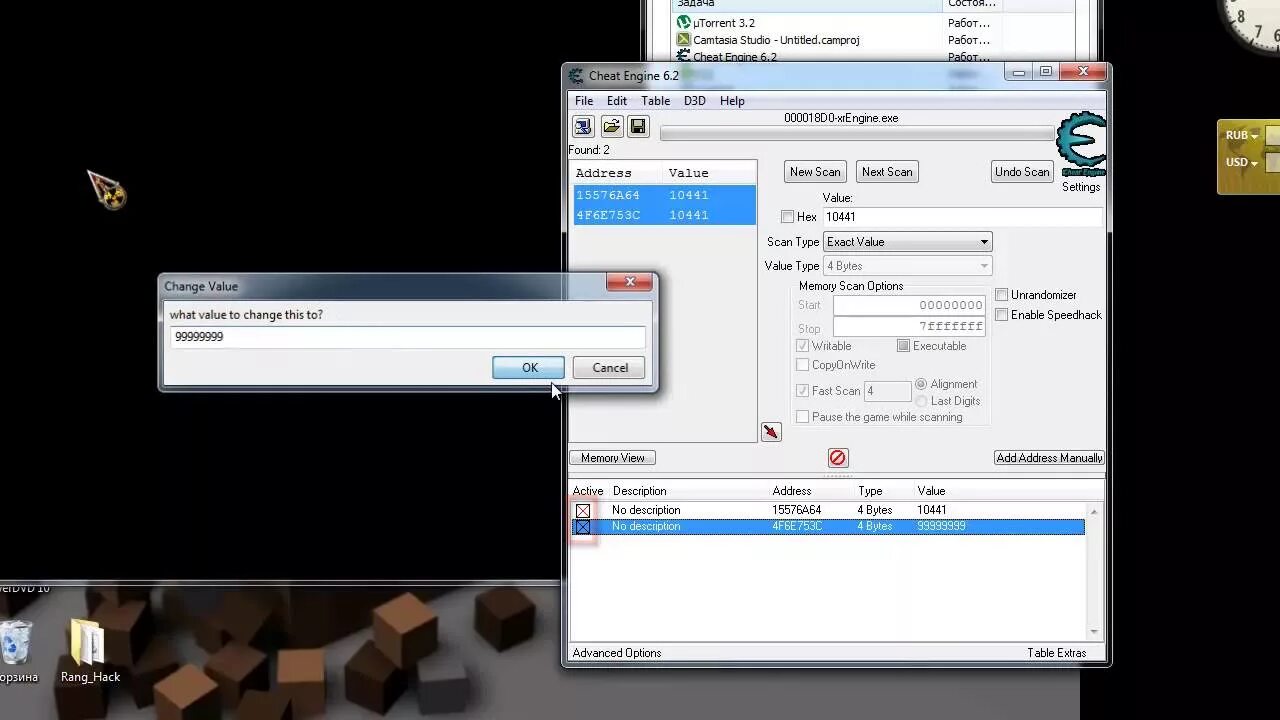Enable the Unrandomizer checkbox
1280x720 pixels.
pos(1001,295)
